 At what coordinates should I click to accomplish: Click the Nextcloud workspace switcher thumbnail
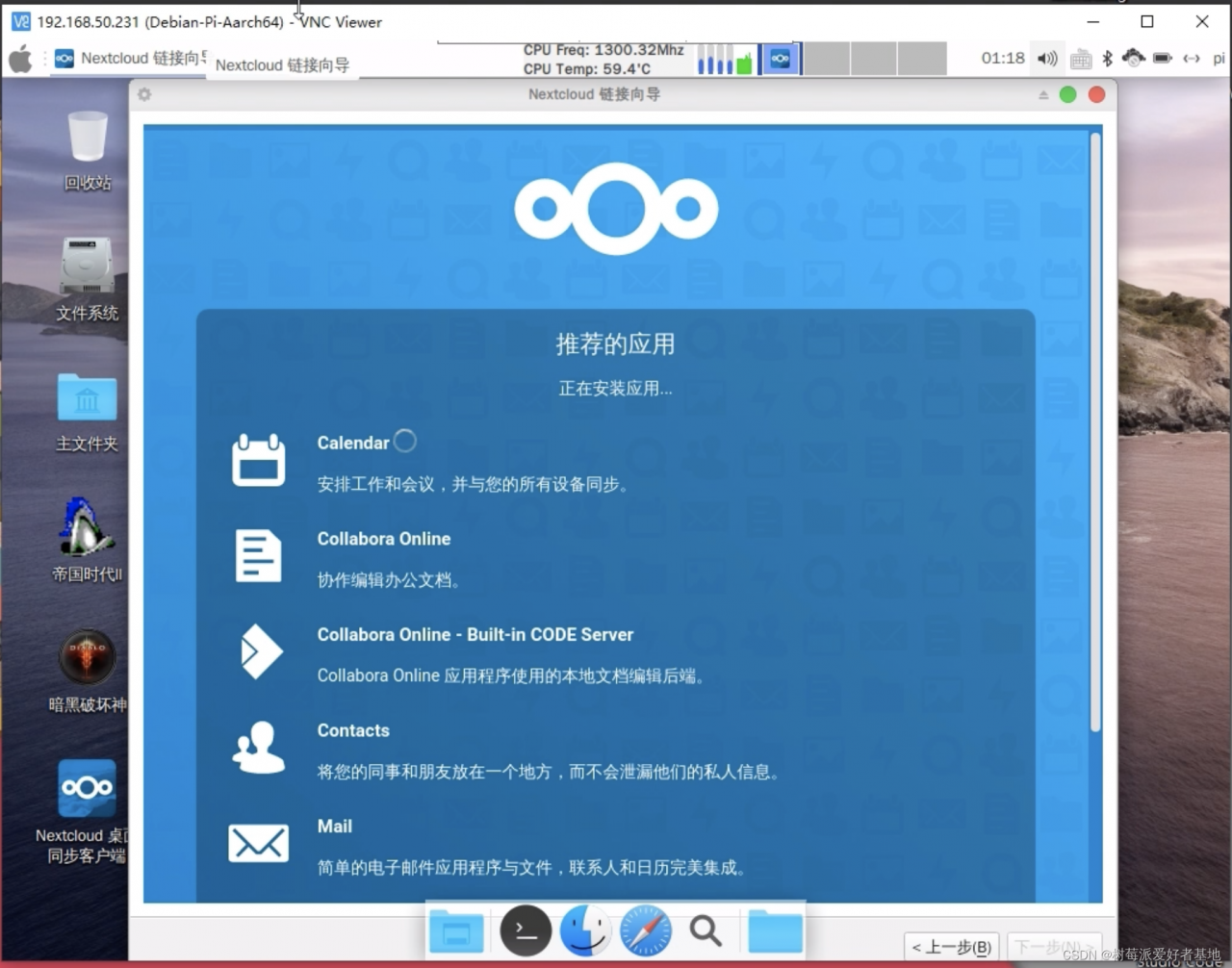coord(781,59)
